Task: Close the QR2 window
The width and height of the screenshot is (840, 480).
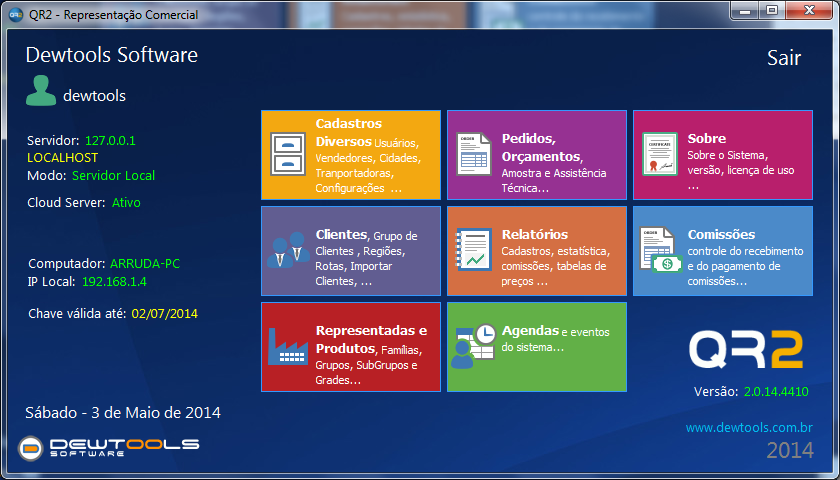Action: coord(808,10)
